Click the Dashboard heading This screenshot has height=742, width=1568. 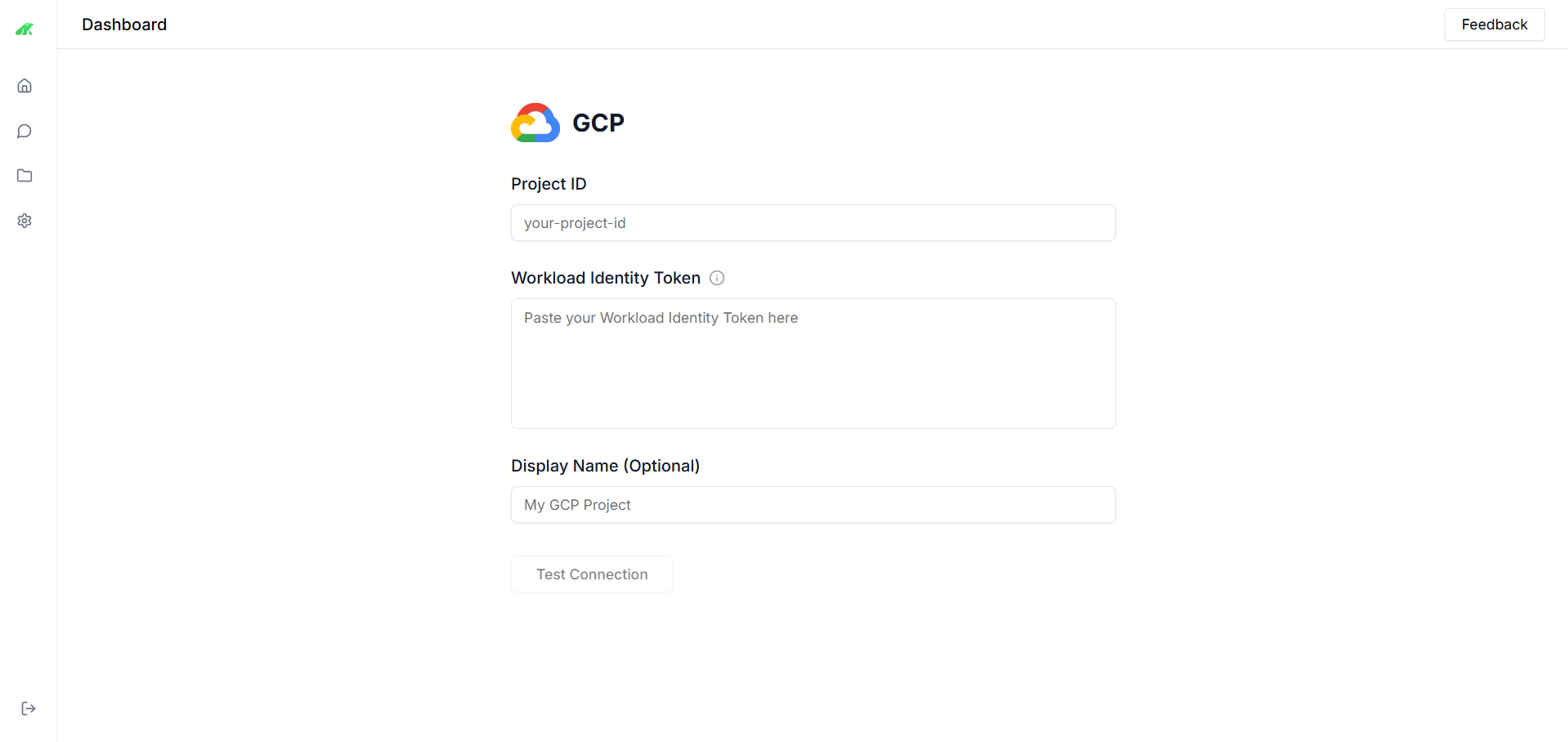(123, 25)
